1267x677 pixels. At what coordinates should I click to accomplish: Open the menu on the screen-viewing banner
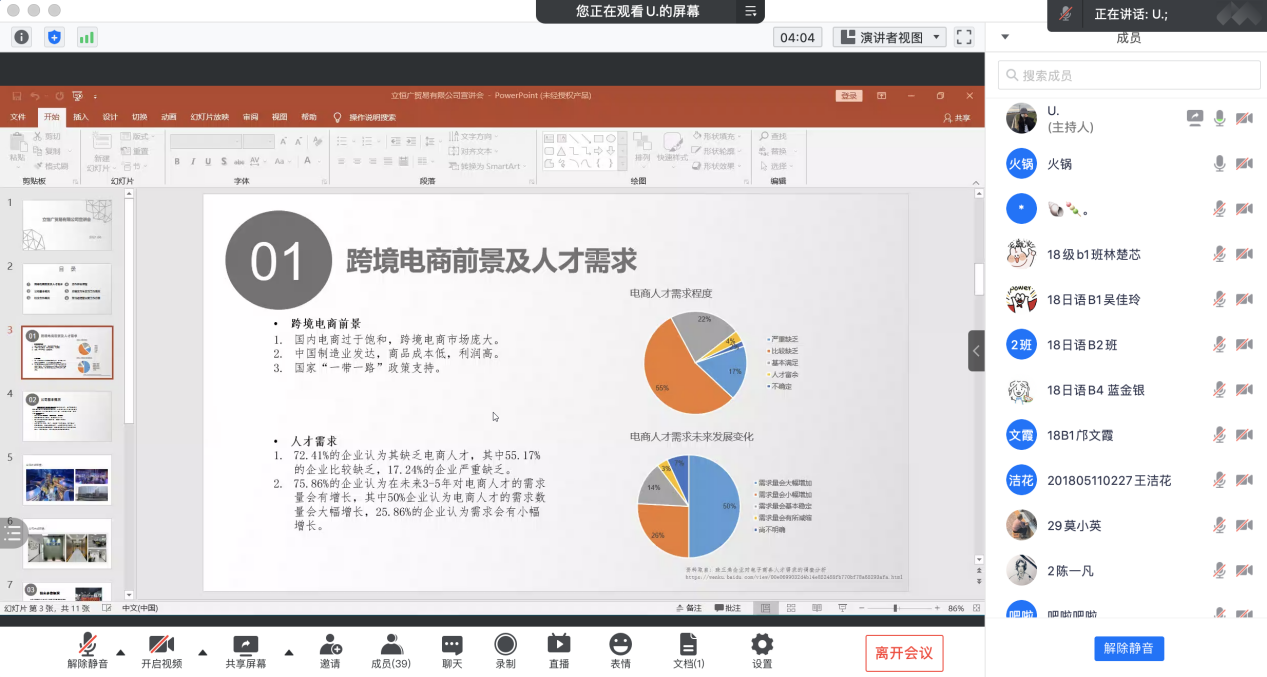[x=750, y=11]
